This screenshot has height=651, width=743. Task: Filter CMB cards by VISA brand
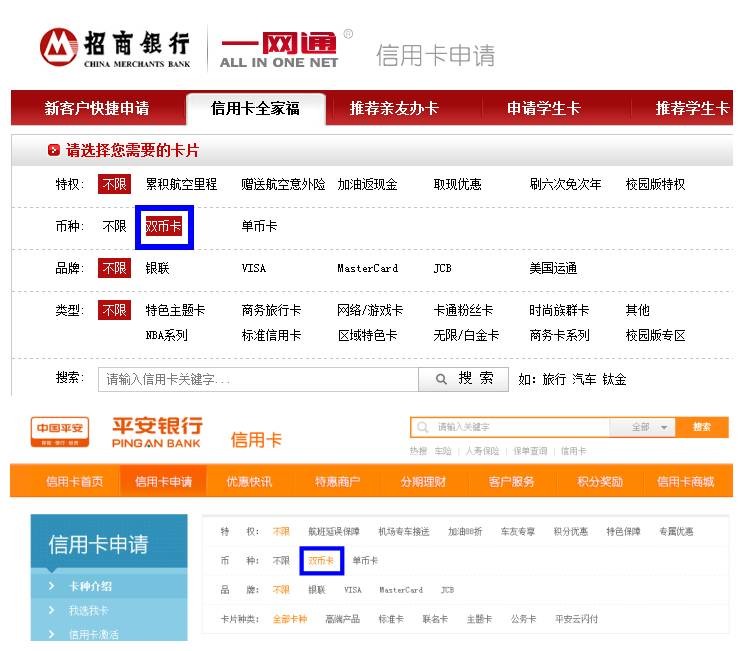click(x=254, y=269)
